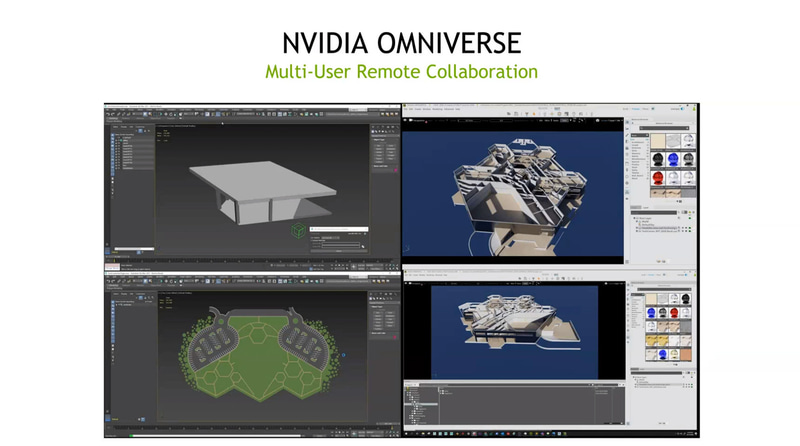
Task: Open reference coordinate system dropdown in top-left toolbar
Action: (189, 114)
